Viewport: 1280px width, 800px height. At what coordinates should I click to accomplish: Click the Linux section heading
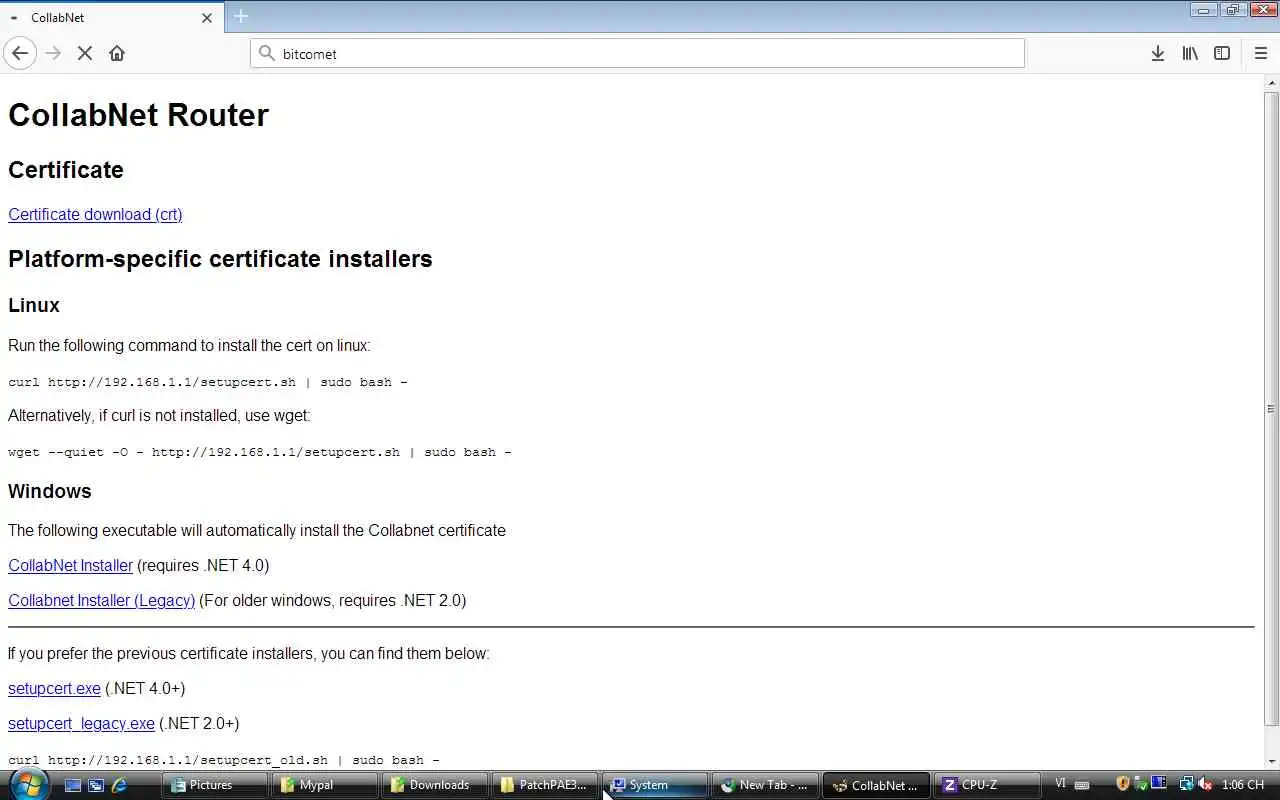pyautogui.click(x=34, y=305)
